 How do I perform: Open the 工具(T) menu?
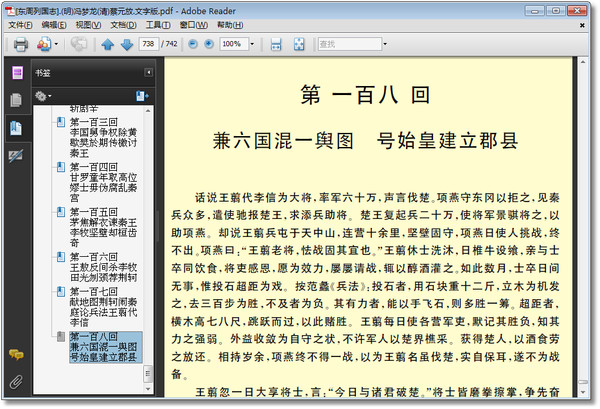(x=158, y=25)
